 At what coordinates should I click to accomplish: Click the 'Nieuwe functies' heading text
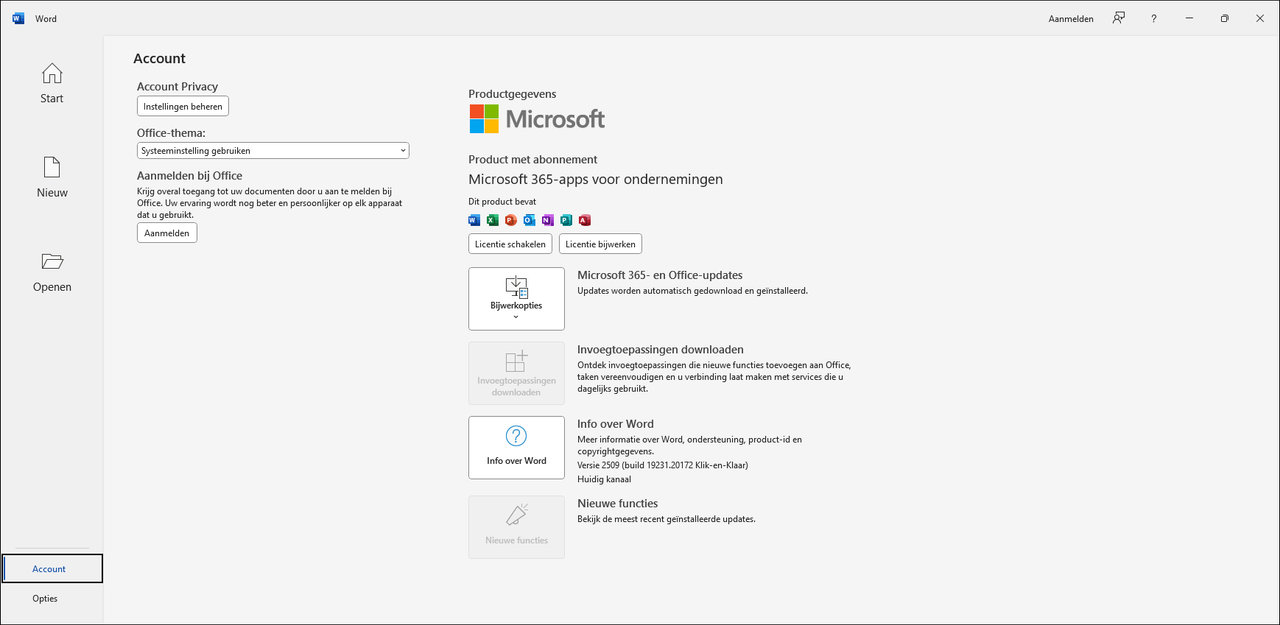coord(617,503)
